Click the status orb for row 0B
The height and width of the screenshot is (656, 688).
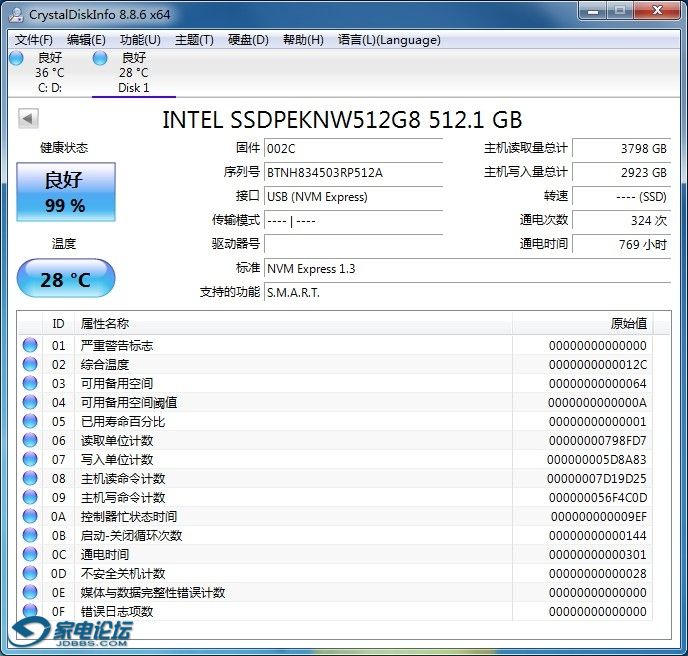pos(30,535)
